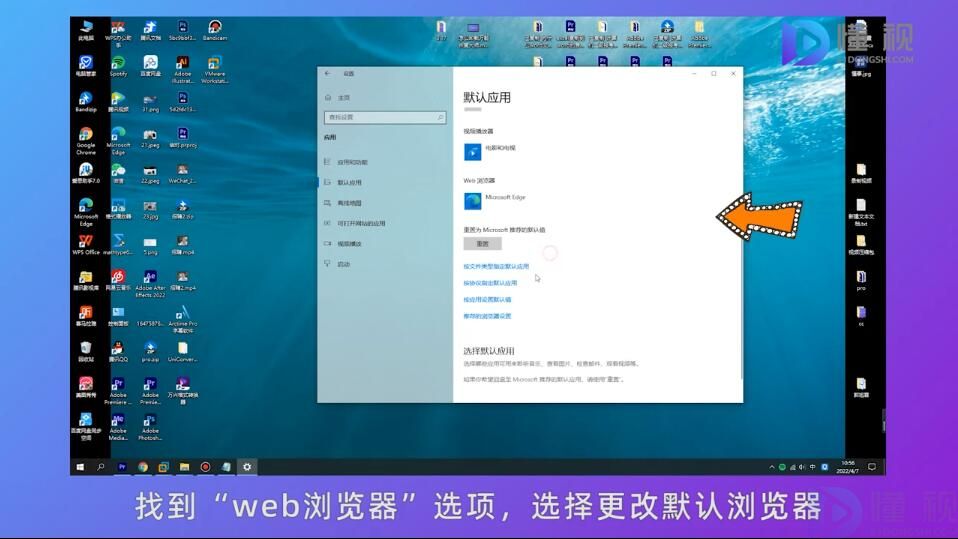Select the 22.jpeg file on desktop
Image resolution: width=958 pixels, height=539 pixels.
[x=150, y=174]
